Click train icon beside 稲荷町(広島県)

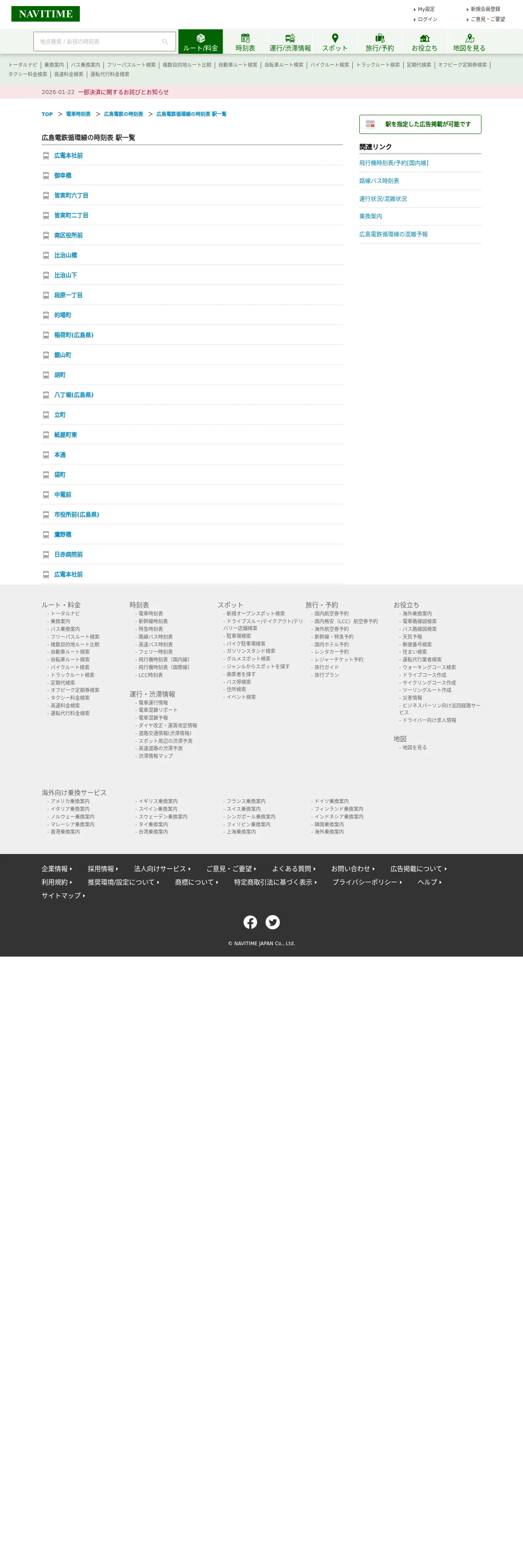click(46, 335)
